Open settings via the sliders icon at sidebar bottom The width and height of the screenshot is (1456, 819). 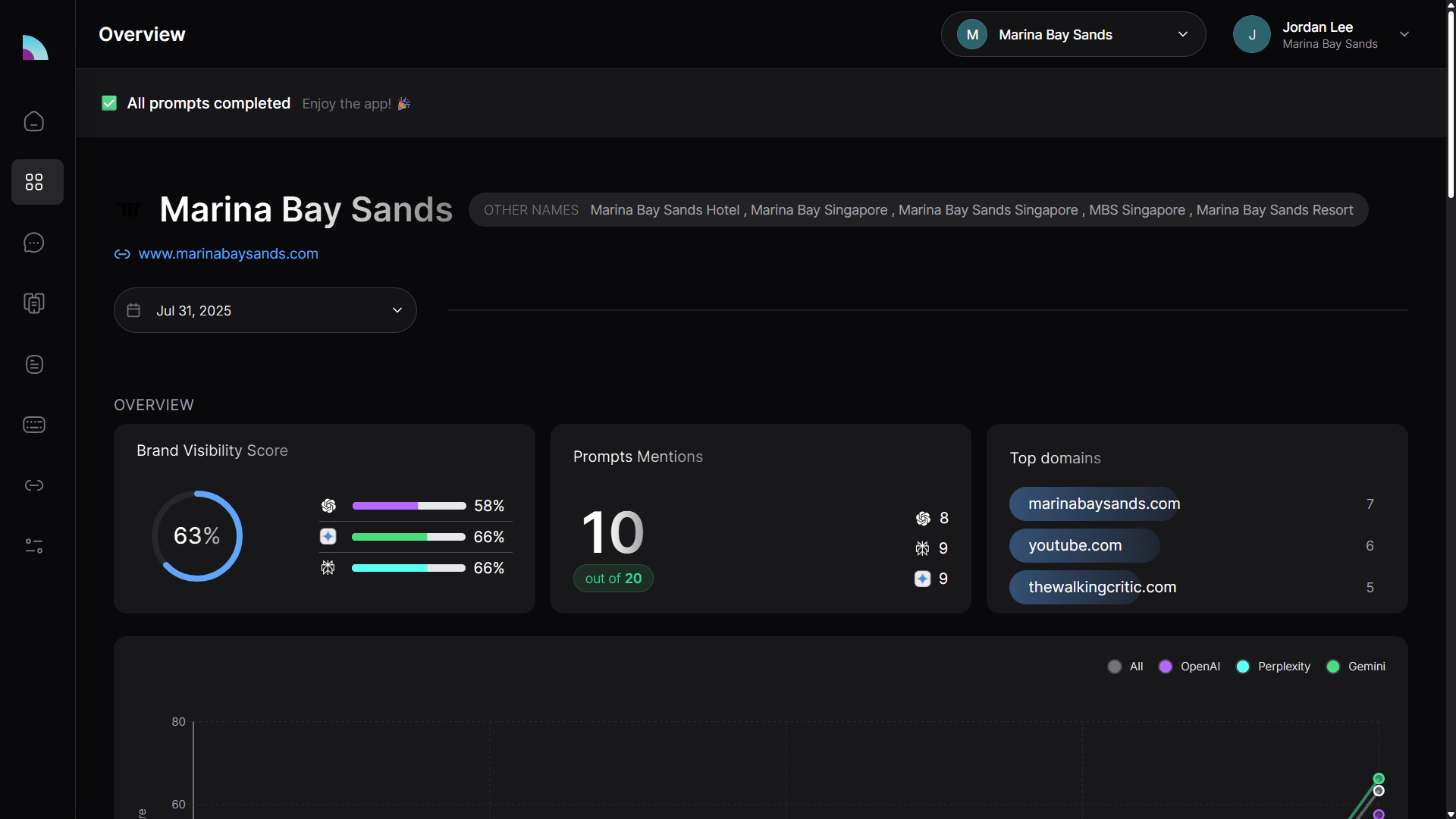click(34, 546)
